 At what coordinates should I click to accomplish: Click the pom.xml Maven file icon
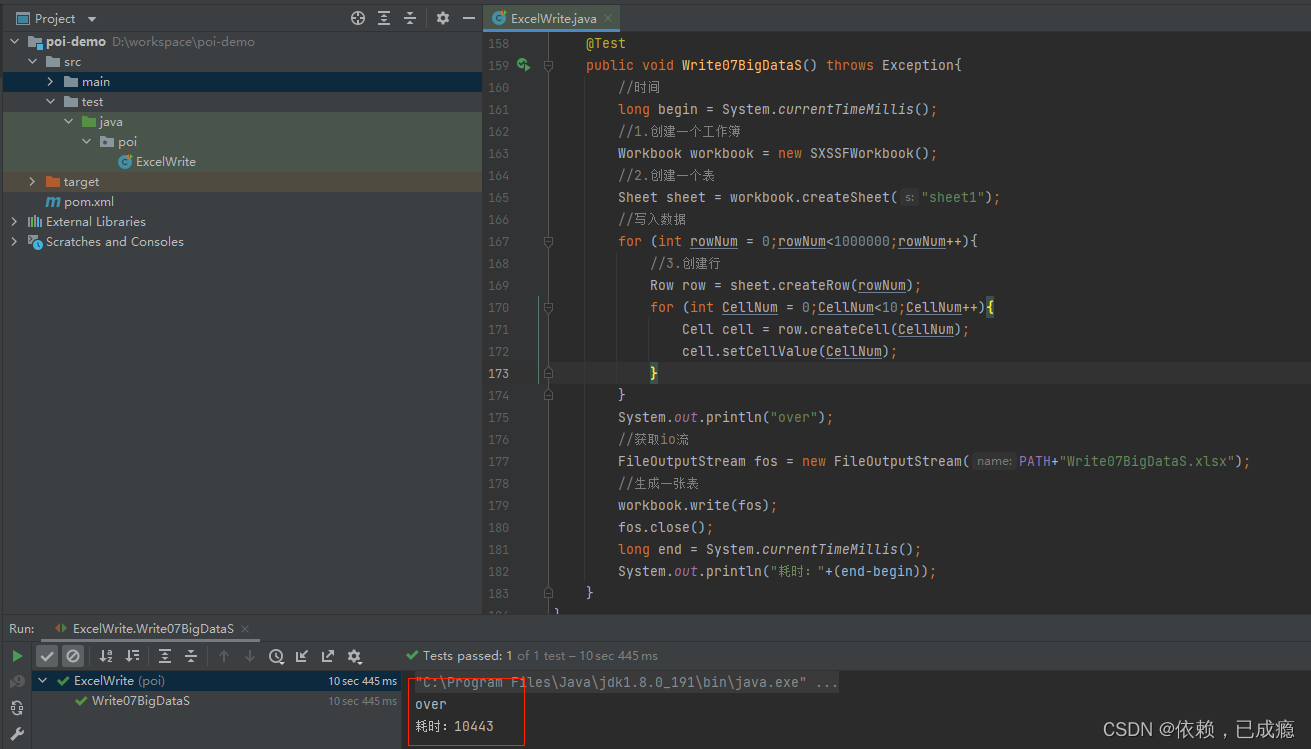coord(54,202)
